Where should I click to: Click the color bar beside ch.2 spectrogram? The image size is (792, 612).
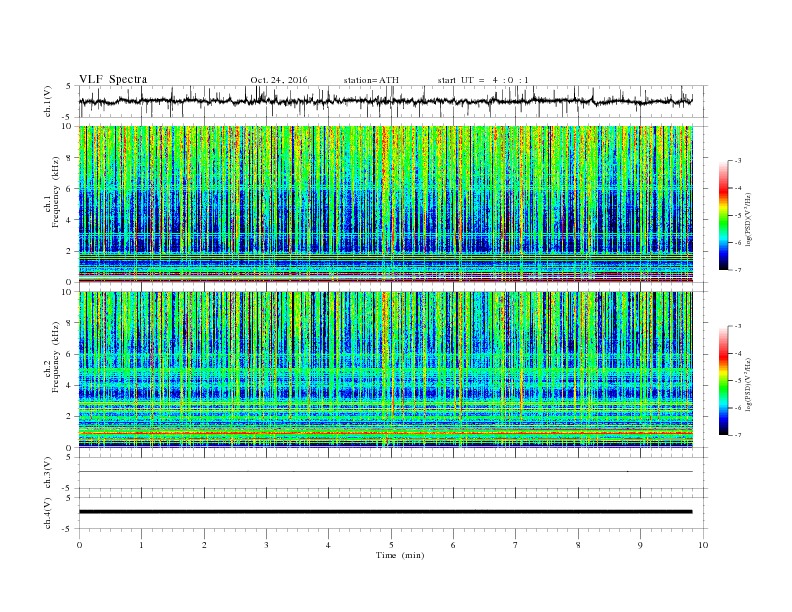point(724,380)
